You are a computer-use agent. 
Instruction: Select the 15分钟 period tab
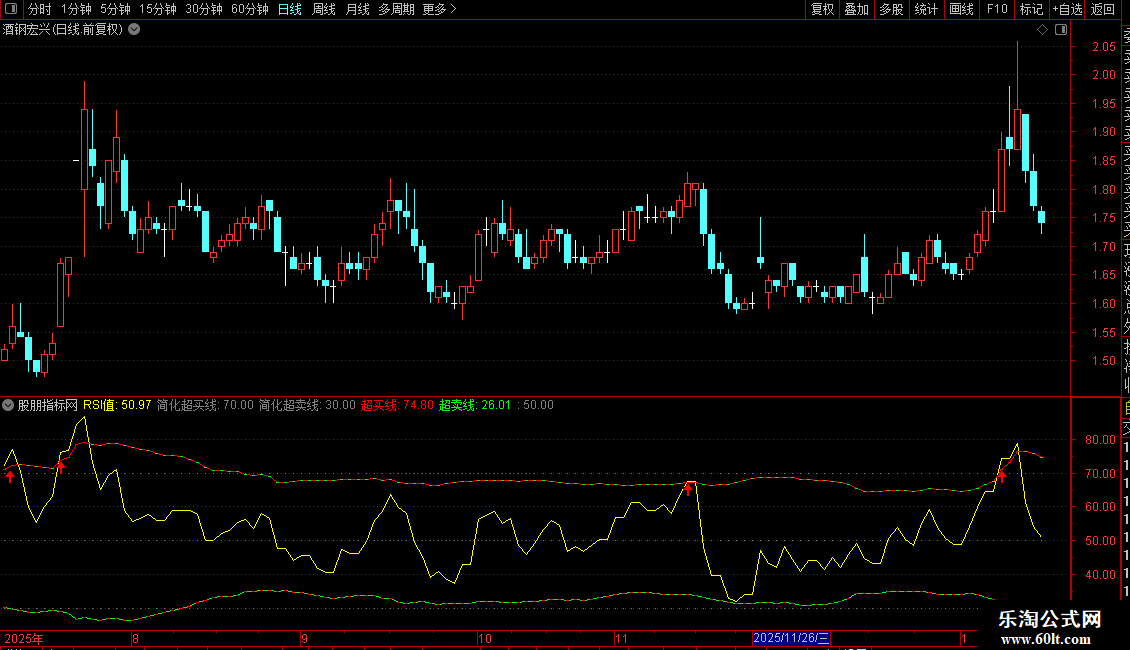point(158,9)
